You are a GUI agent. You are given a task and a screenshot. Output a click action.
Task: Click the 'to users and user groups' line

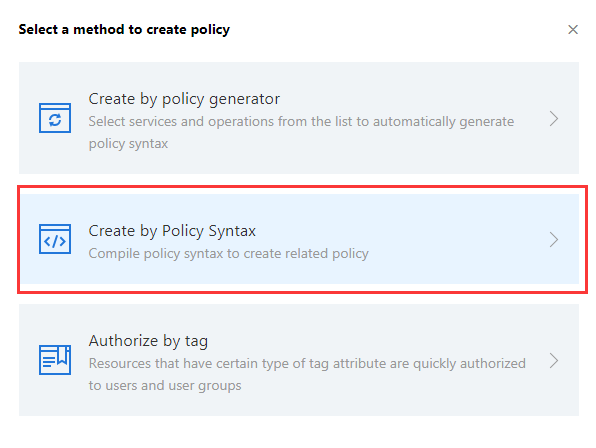[x=165, y=386]
